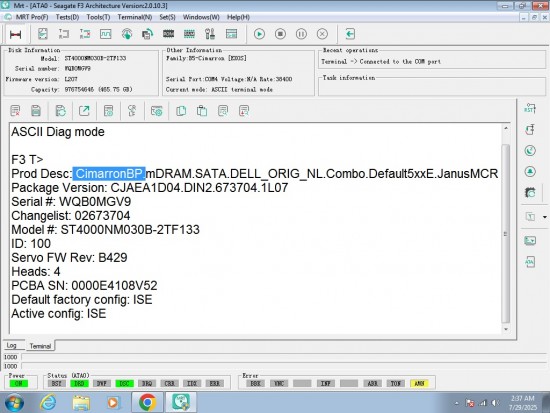550x413 pixels.
Task: Expand the dropdown arrow in right sidebar
Action: (545, 217)
